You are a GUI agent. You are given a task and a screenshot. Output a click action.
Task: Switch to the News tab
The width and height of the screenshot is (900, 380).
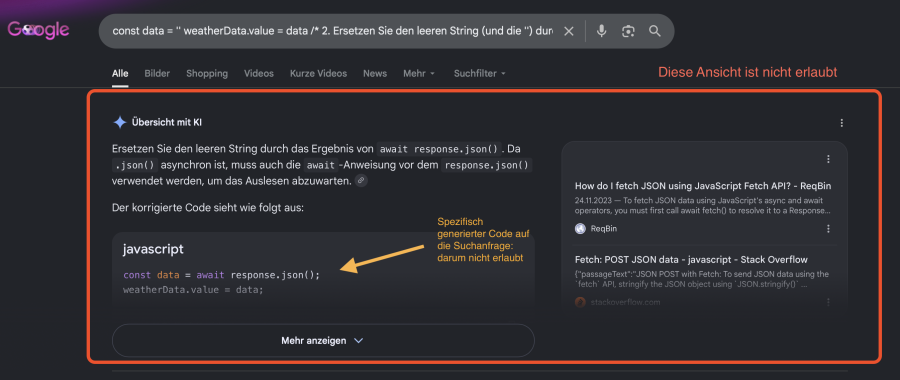(375, 73)
